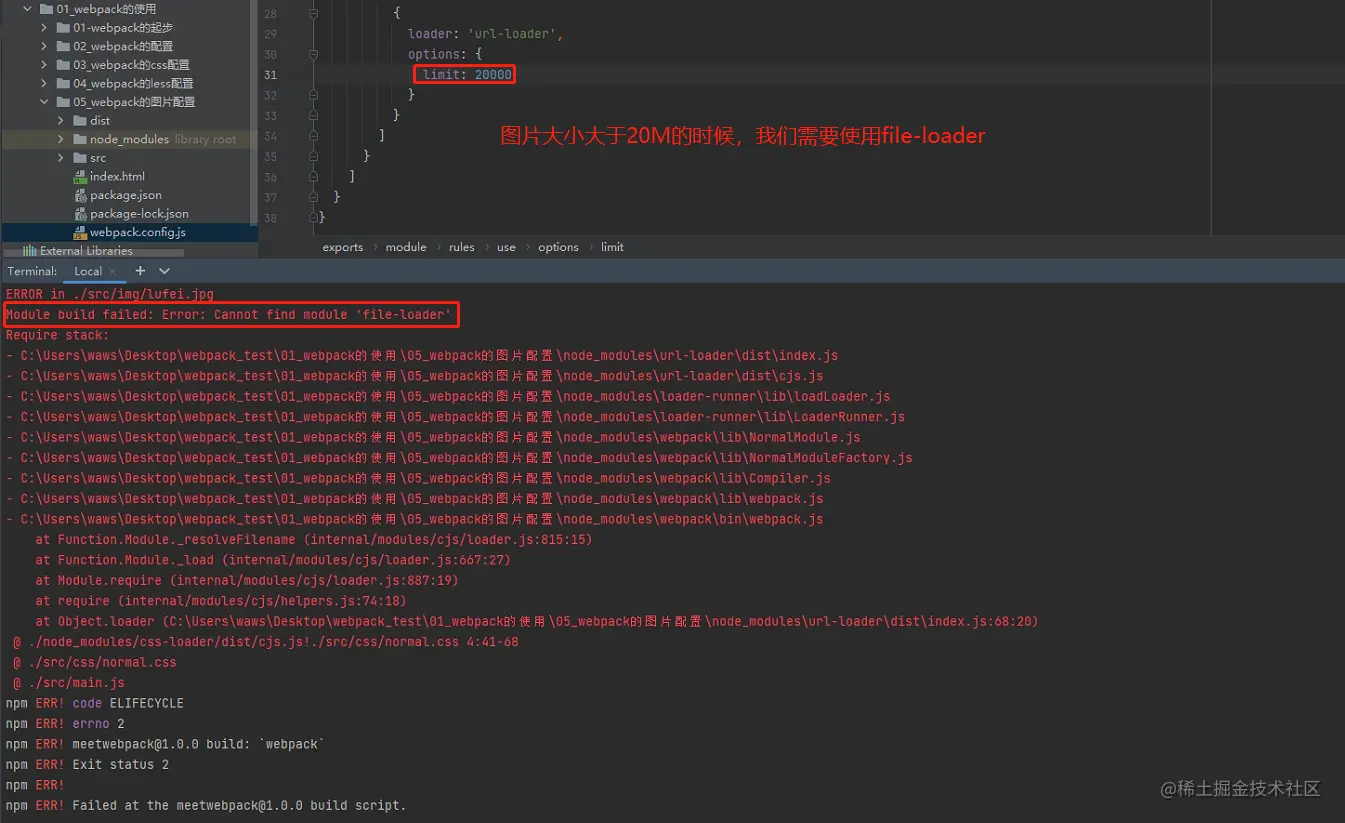Screen dimensions: 1345x823
Task: Click the 03_webpack的css配置 folder icon
Action: tap(63, 65)
